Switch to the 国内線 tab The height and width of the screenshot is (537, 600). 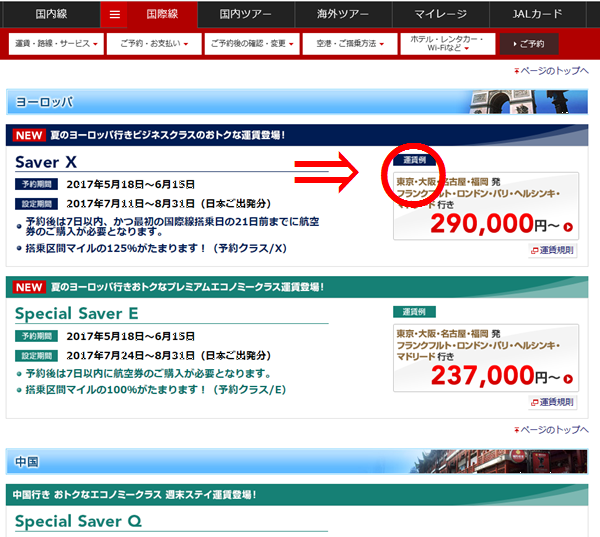(51, 14)
